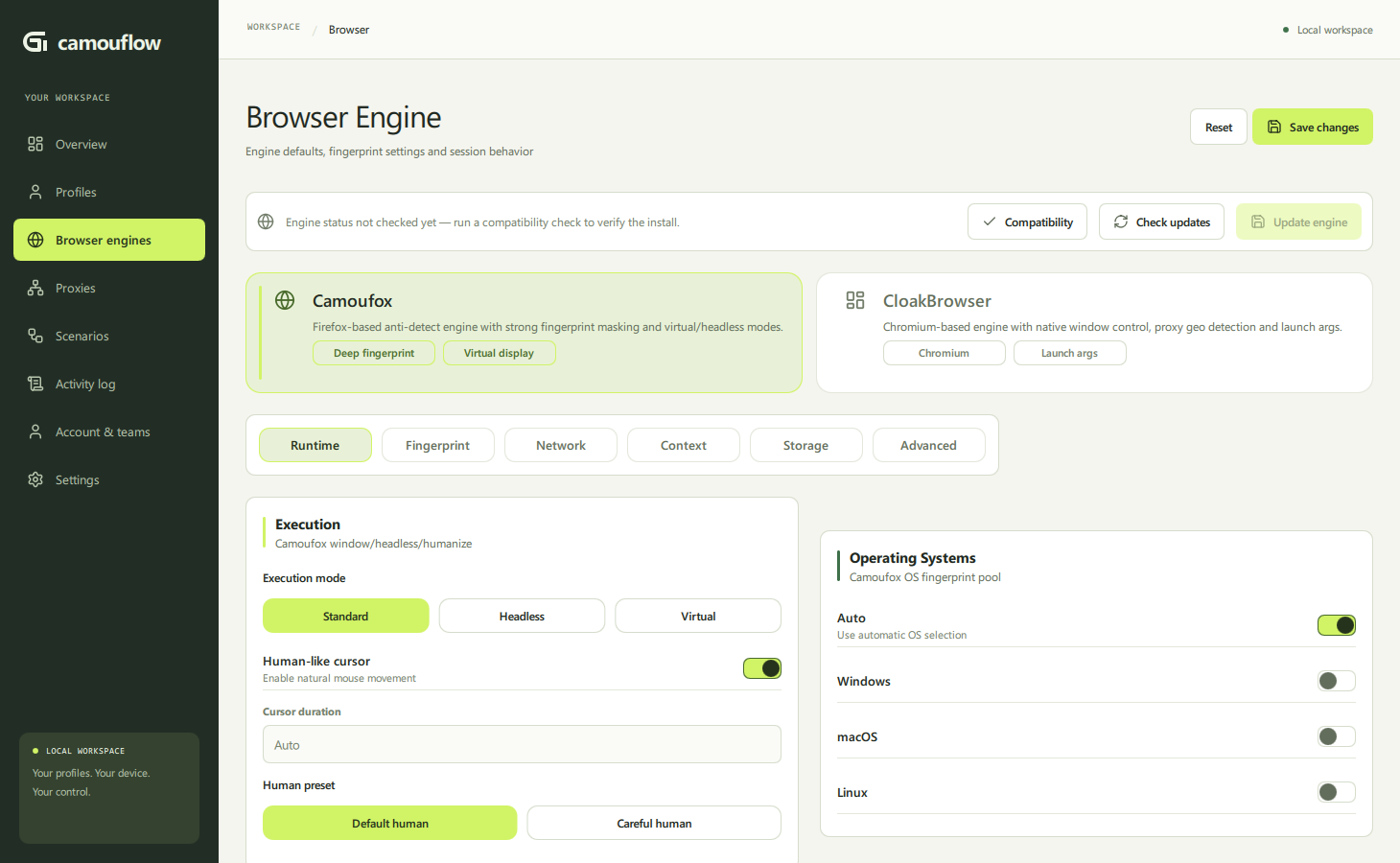Click the Activity log scroll icon
This screenshot has width=1400, height=863.
[35, 384]
